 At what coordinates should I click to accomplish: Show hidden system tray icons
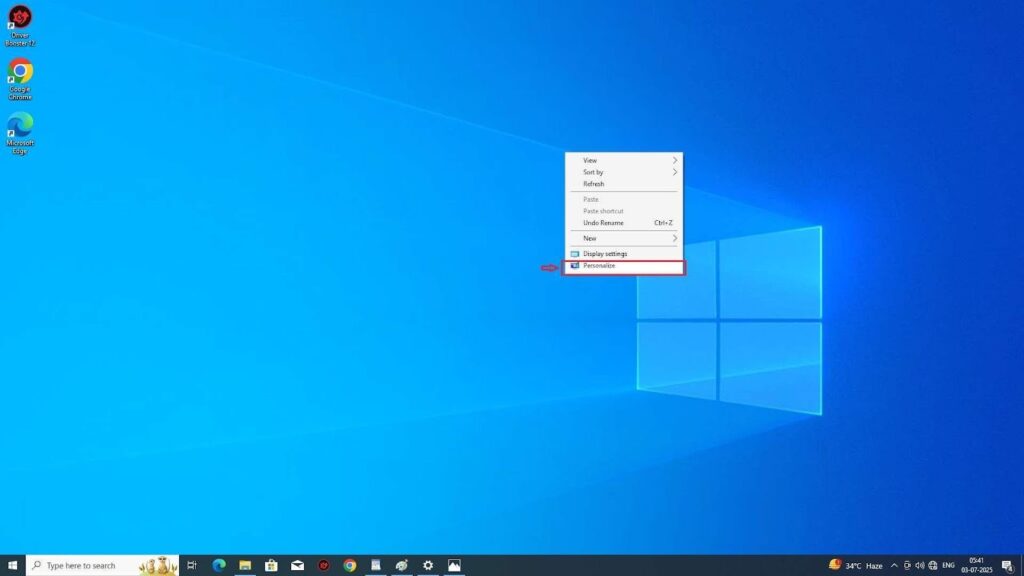(x=894, y=565)
